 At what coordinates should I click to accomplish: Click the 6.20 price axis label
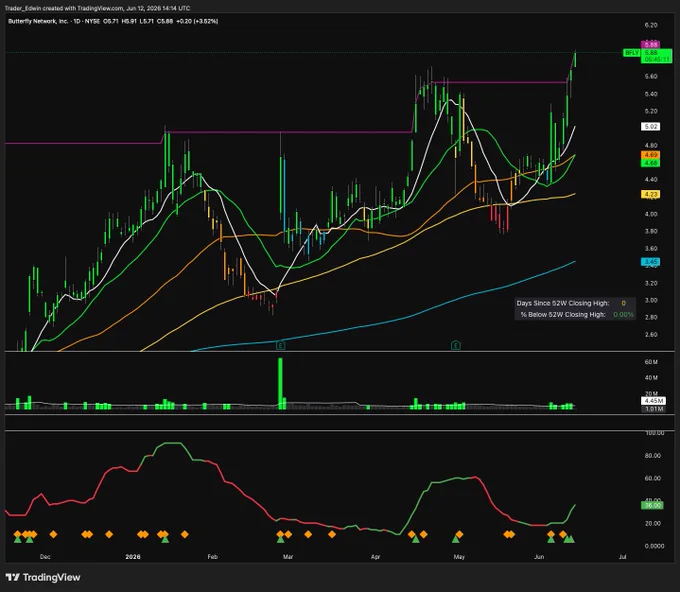[x=651, y=25]
